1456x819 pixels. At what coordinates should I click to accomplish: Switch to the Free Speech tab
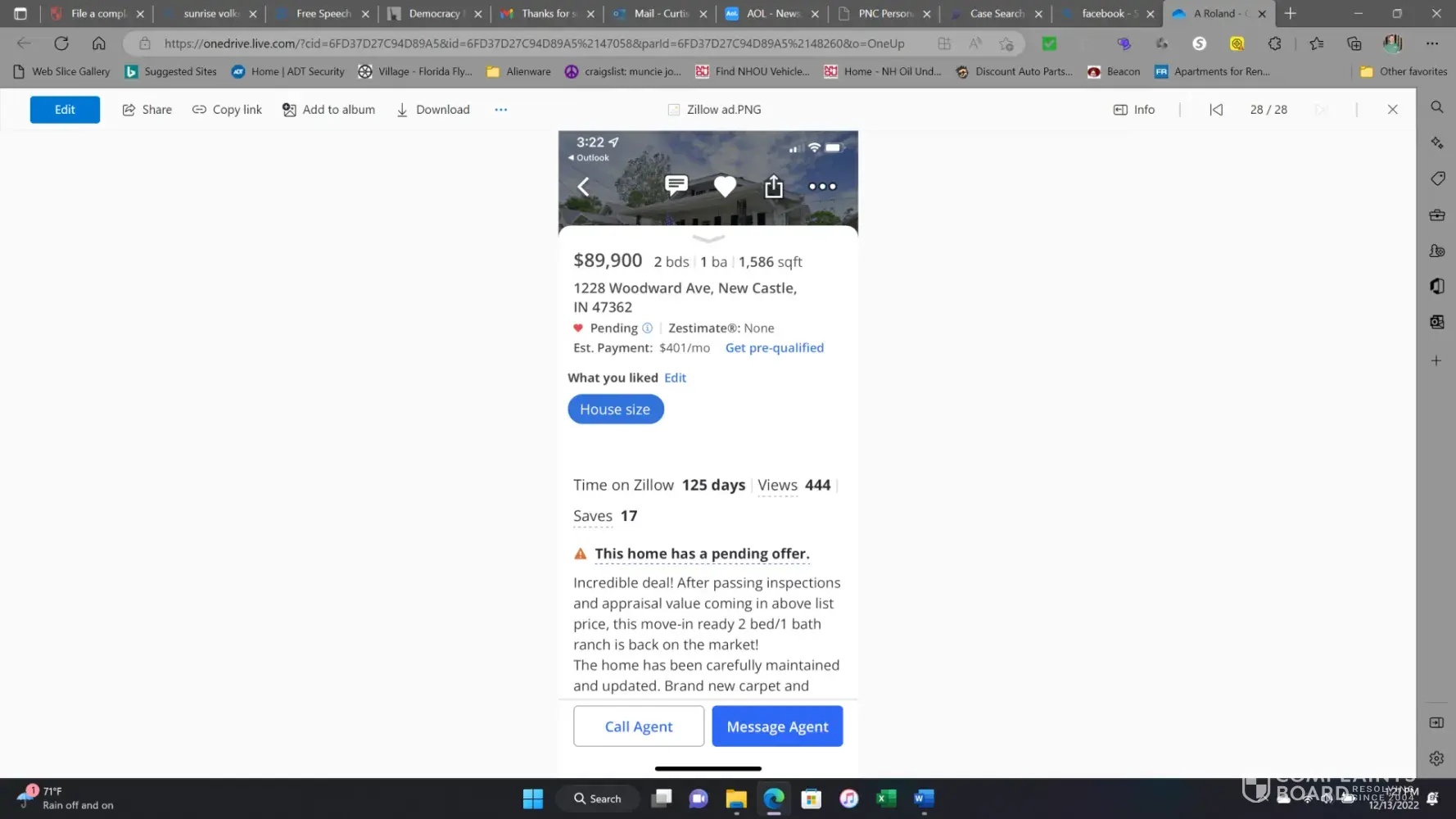click(322, 14)
